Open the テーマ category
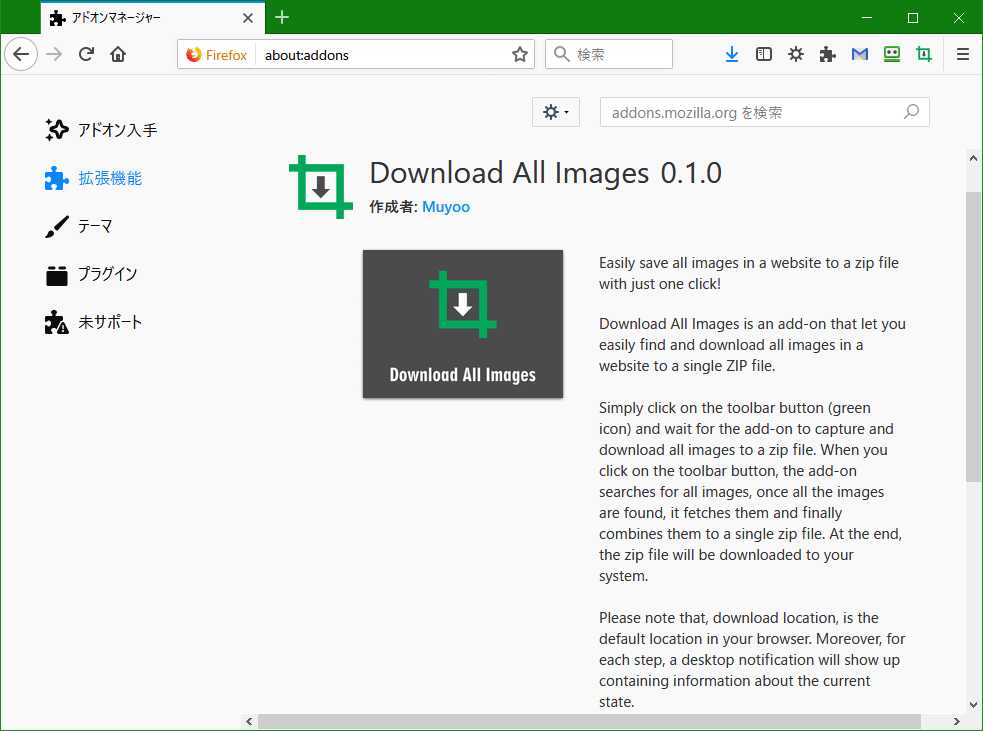The image size is (983, 731). click(x=78, y=226)
